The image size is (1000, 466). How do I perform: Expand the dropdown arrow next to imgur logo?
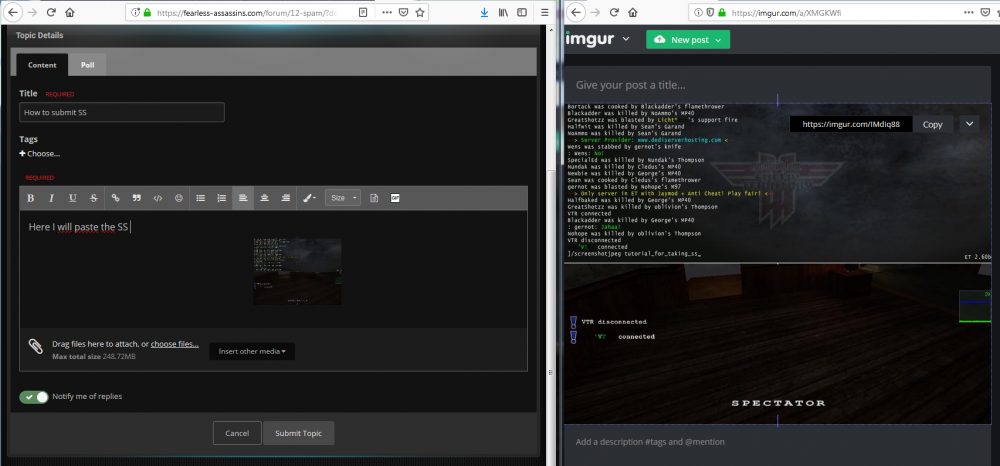(626, 39)
